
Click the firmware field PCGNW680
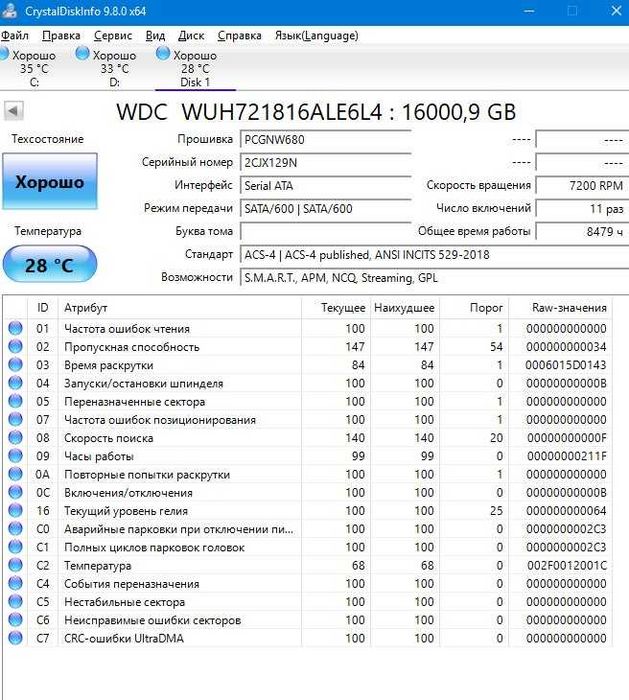(x=325, y=140)
